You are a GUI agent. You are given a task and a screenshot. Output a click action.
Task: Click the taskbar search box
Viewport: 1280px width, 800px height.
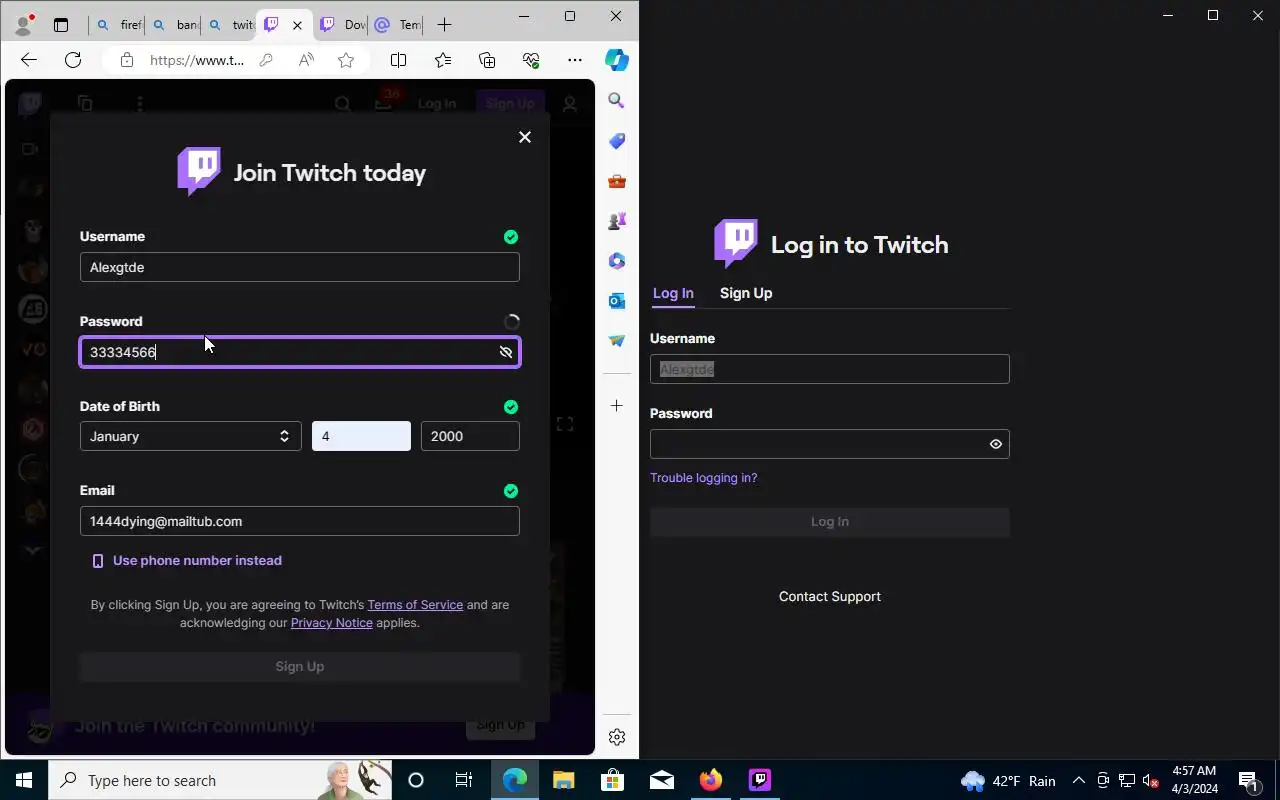(220, 780)
